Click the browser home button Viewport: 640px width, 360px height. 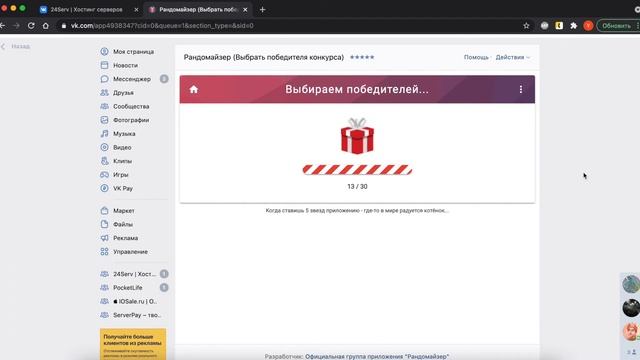coord(46,26)
